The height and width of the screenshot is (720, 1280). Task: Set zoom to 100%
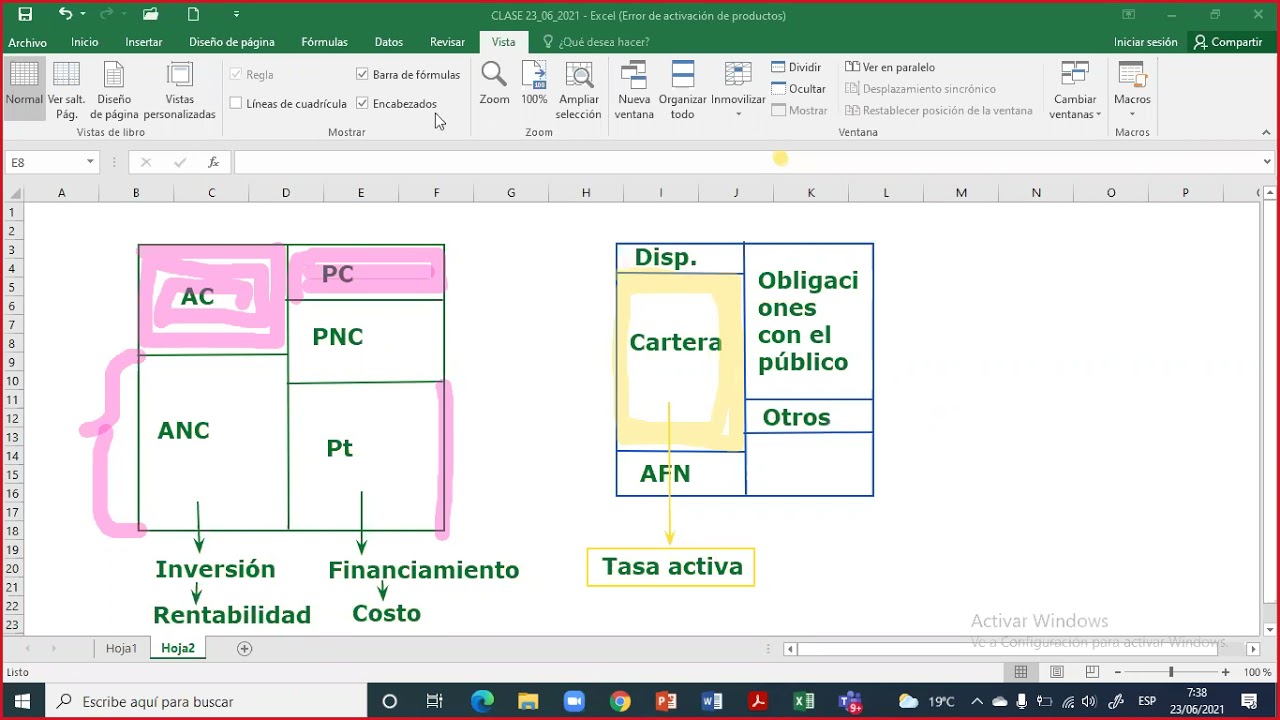(534, 83)
